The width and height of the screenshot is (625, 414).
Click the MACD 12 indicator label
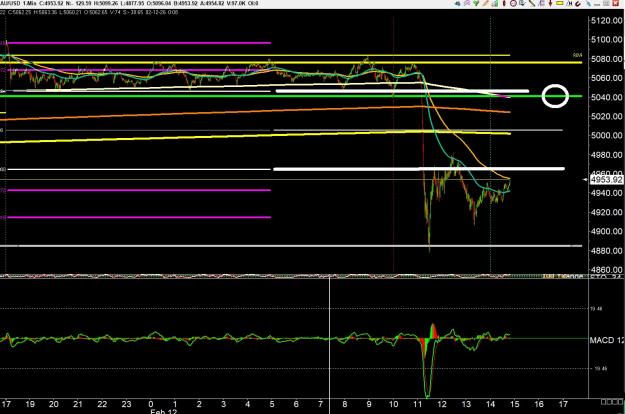click(607, 340)
